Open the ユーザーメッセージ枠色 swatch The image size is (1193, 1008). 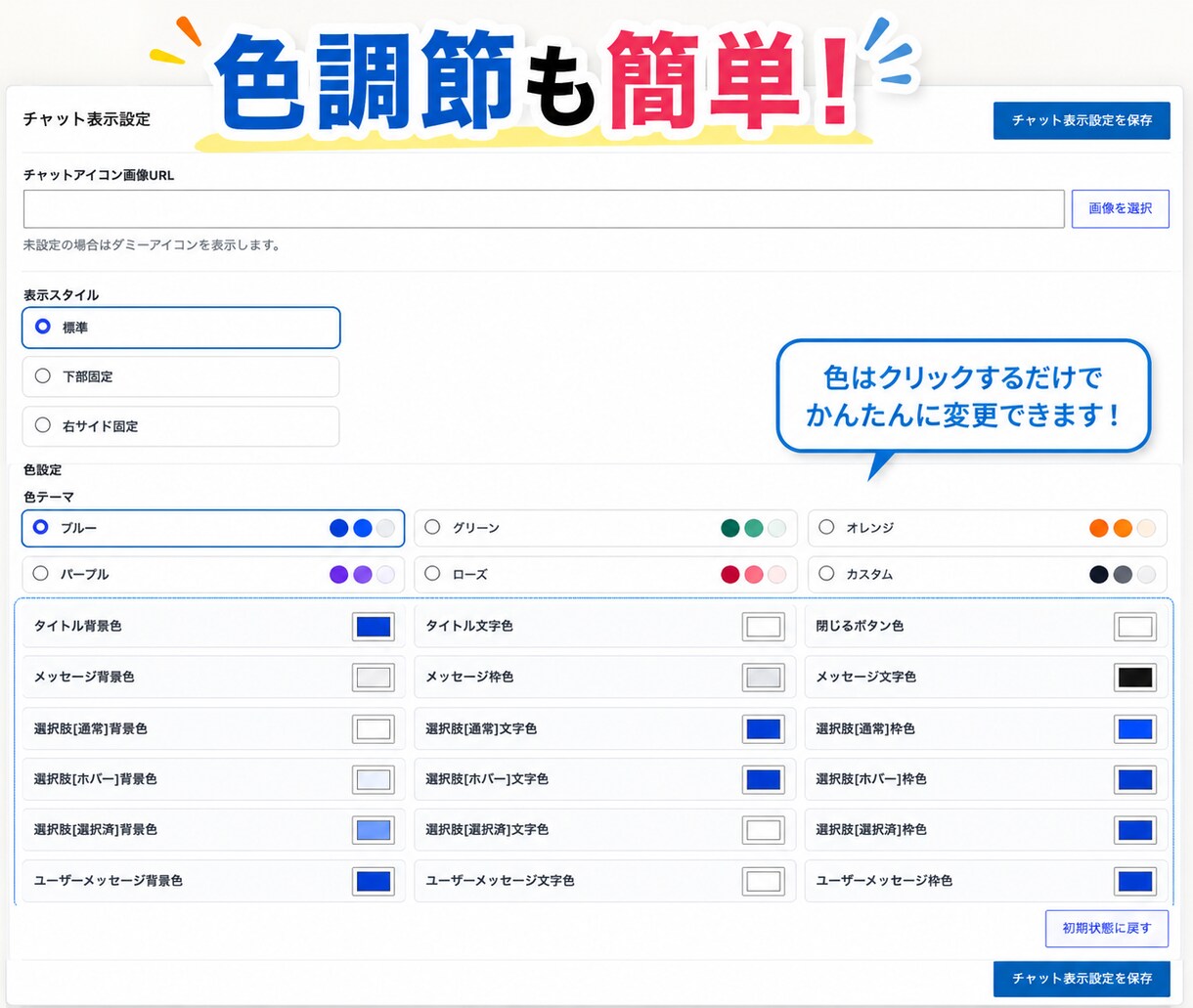click(1135, 881)
